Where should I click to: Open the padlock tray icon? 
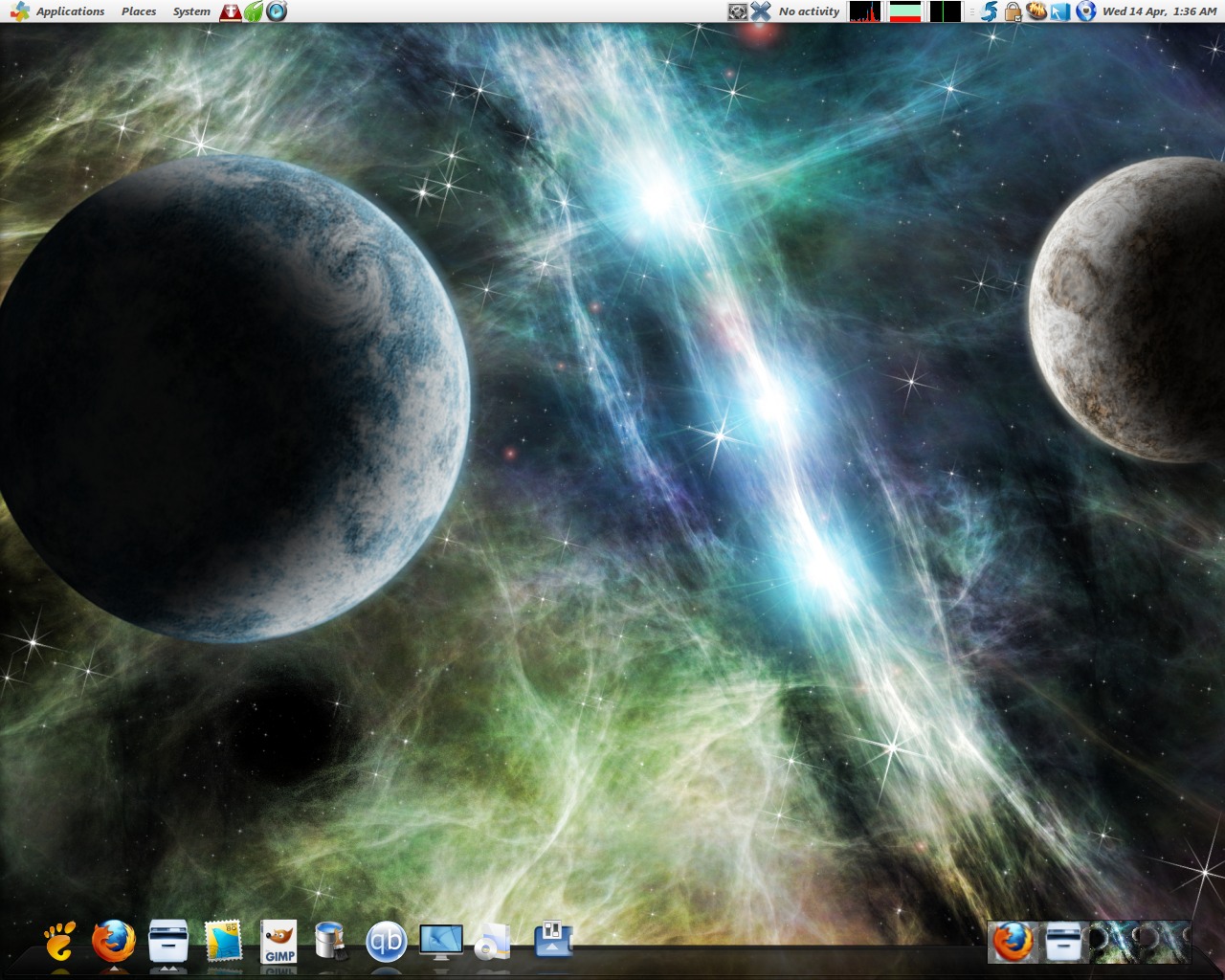click(1013, 11)
